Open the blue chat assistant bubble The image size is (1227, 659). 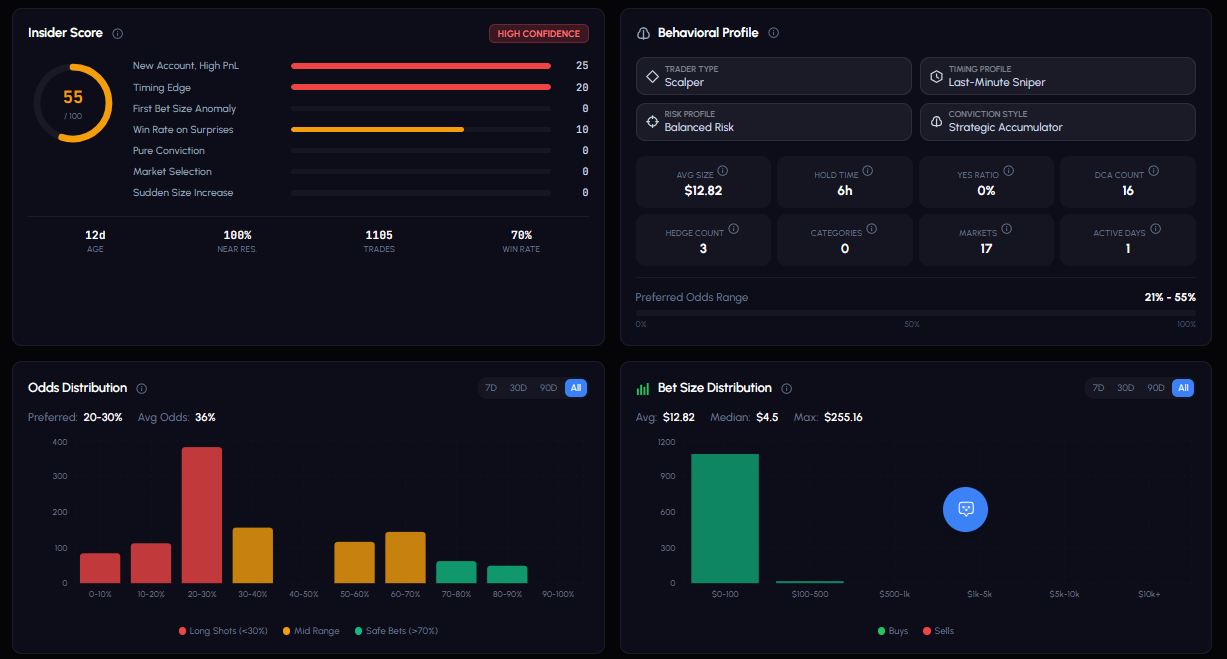point(965,509)
